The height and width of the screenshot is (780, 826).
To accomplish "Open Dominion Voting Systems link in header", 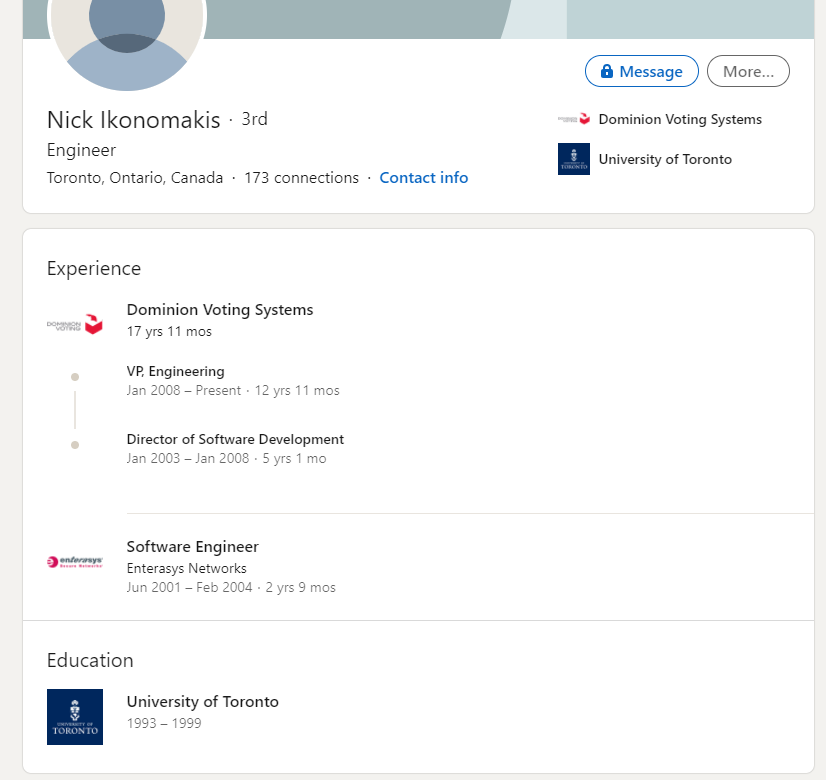I will pyautogui.click(x=680, y=120).
